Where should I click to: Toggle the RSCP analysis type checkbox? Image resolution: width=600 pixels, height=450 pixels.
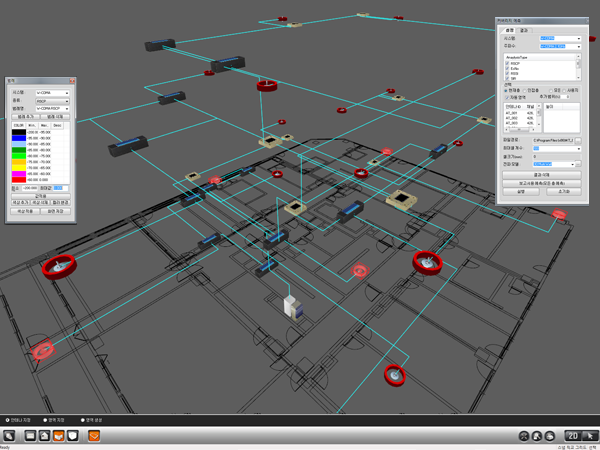pyautogui.click(x=507, y=64)
